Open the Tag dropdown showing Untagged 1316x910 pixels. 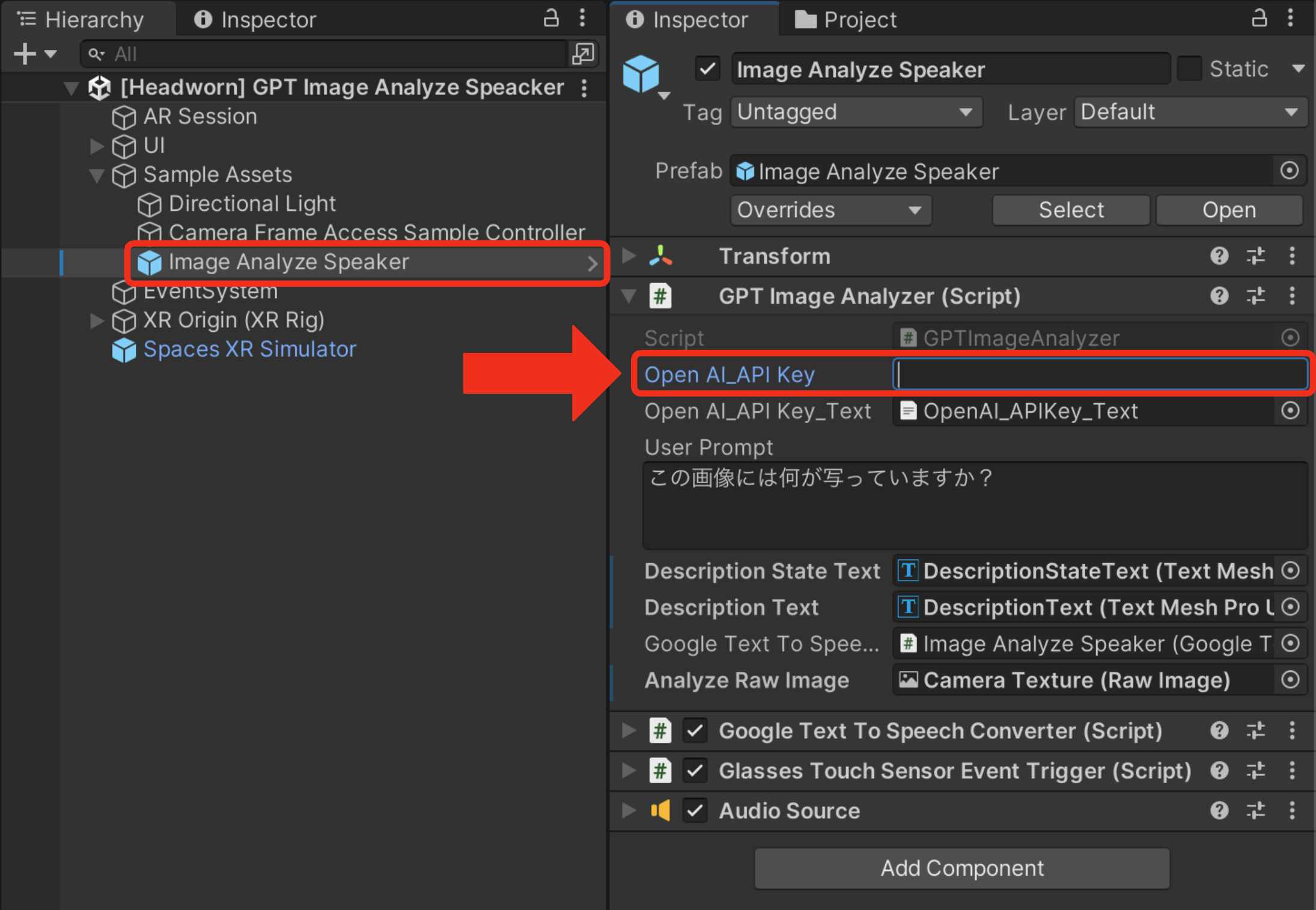[856, 112]
